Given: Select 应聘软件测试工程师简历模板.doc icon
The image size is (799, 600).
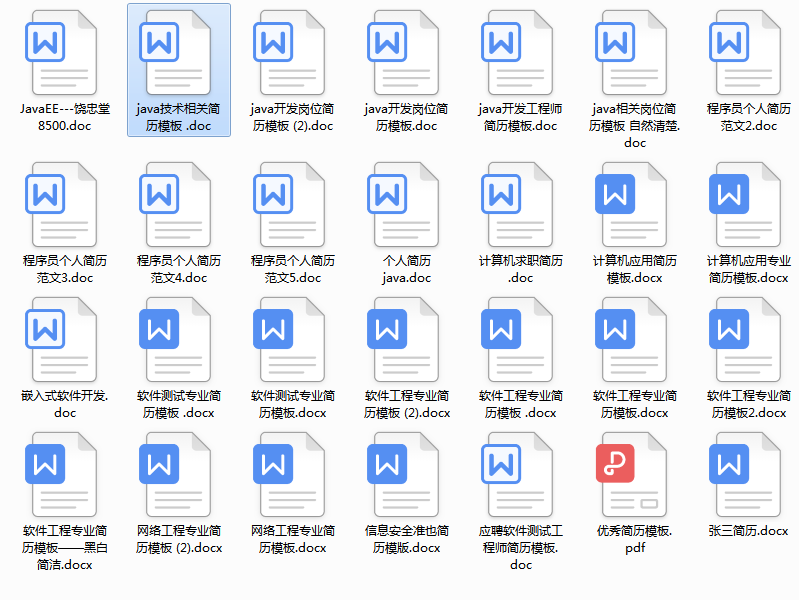Looking at the screenshot, I should pos(518,475).
